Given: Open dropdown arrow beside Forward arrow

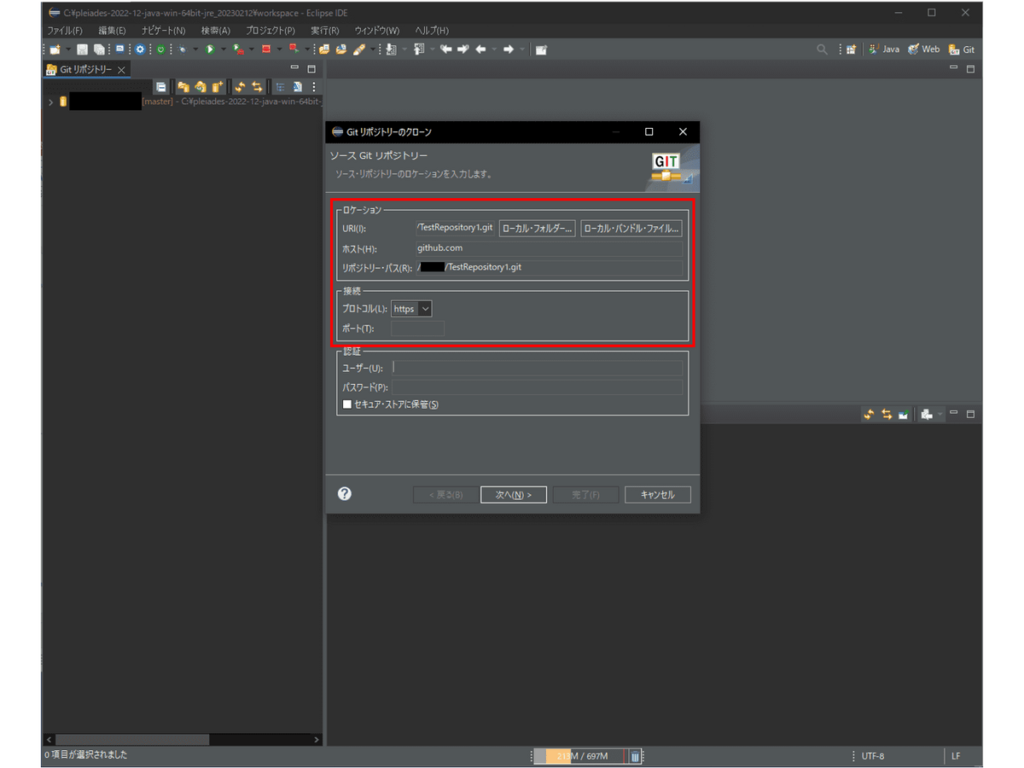Looking at the screenshot, I should (521, 50).
